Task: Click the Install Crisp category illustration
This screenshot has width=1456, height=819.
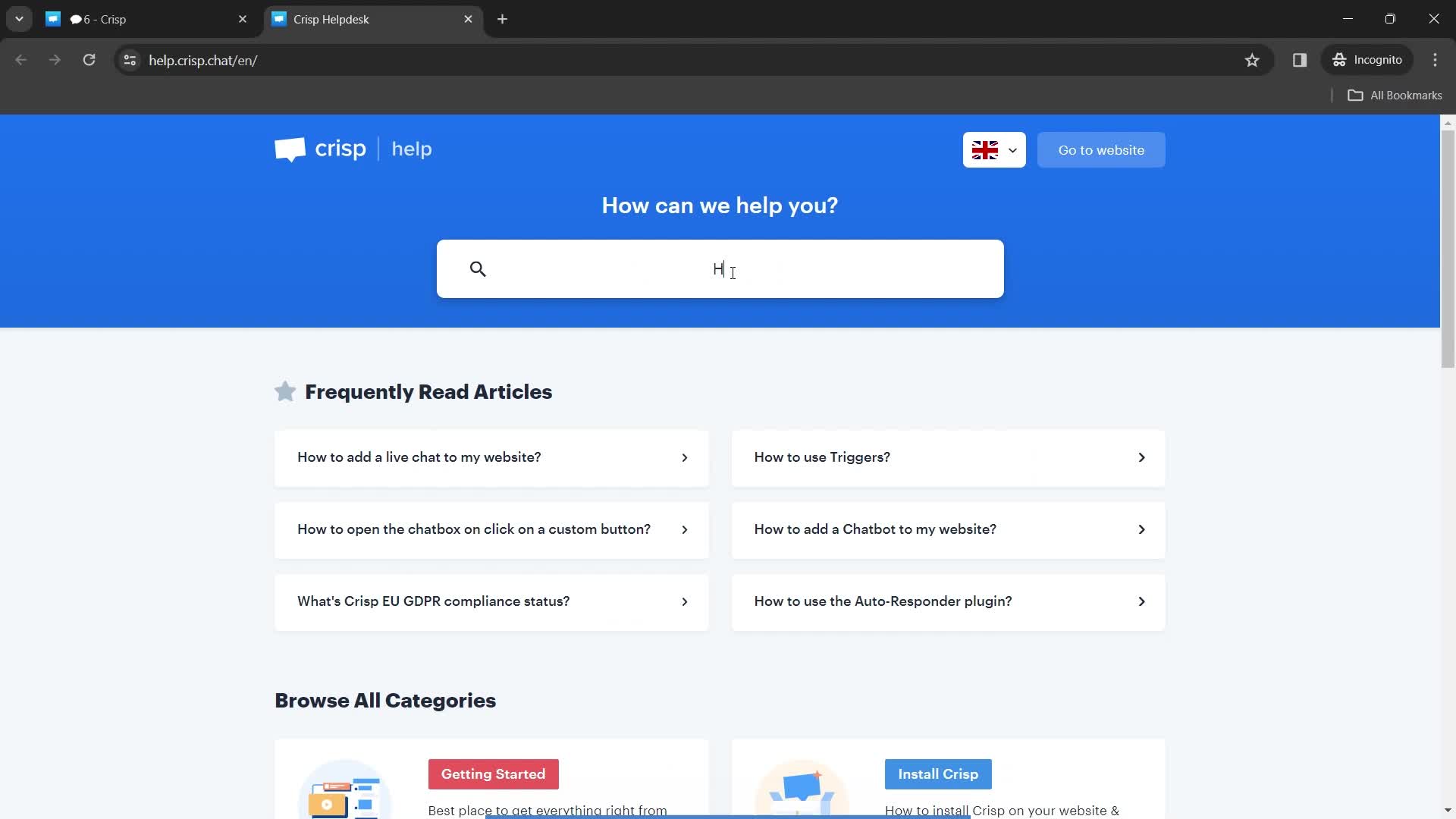Action: tap(802, 789)
